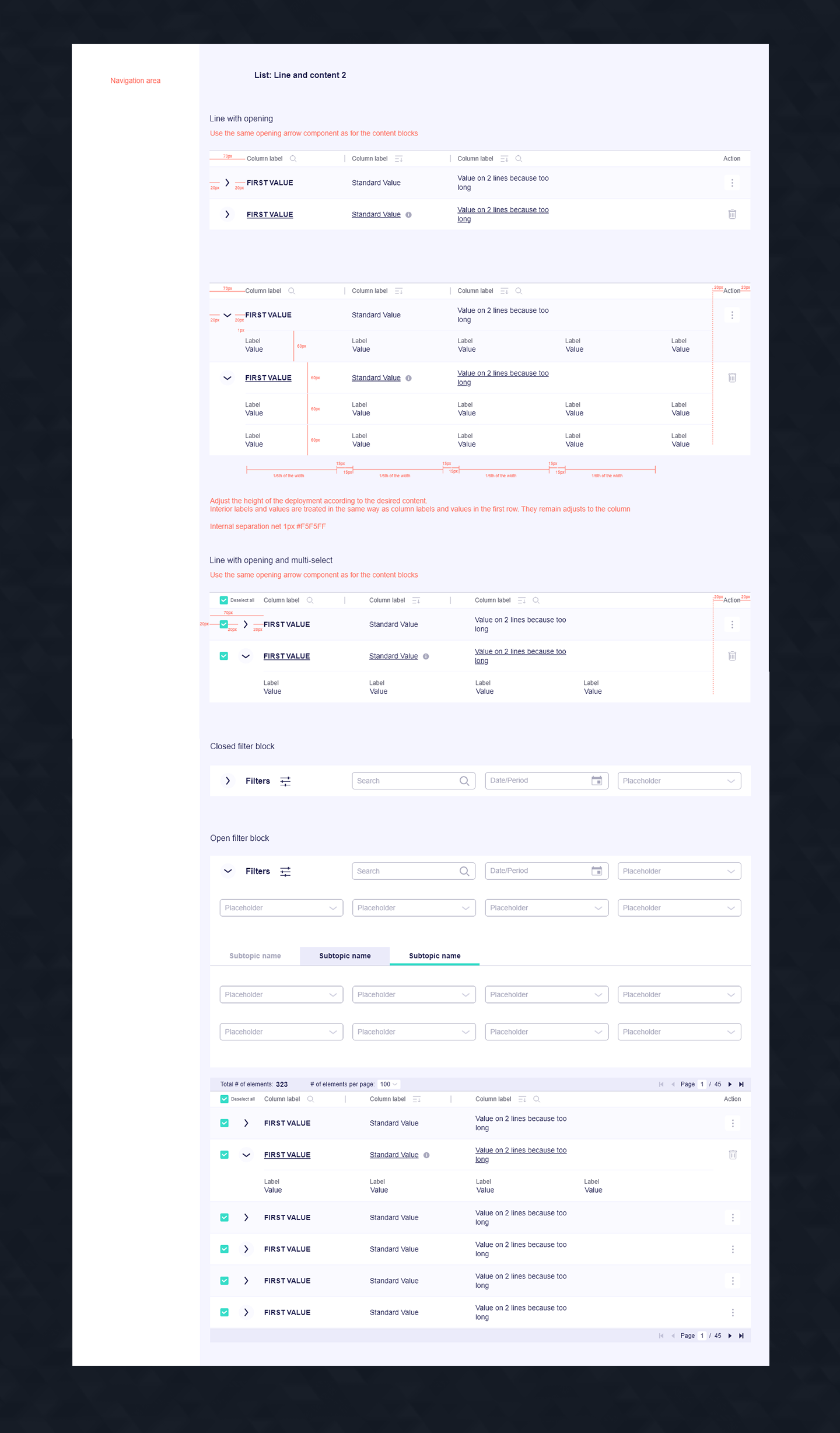Click the total elements value 323
The width and height of the screenshot is (840, 1433).
[x=282, y=1084]
